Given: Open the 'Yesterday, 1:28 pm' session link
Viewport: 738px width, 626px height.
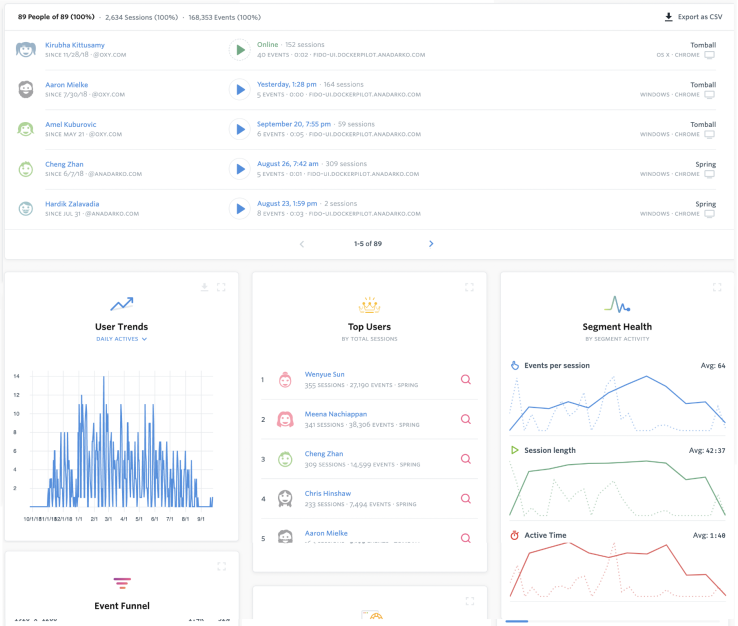Looking at the screenshot, I should [x=287, y=84].
